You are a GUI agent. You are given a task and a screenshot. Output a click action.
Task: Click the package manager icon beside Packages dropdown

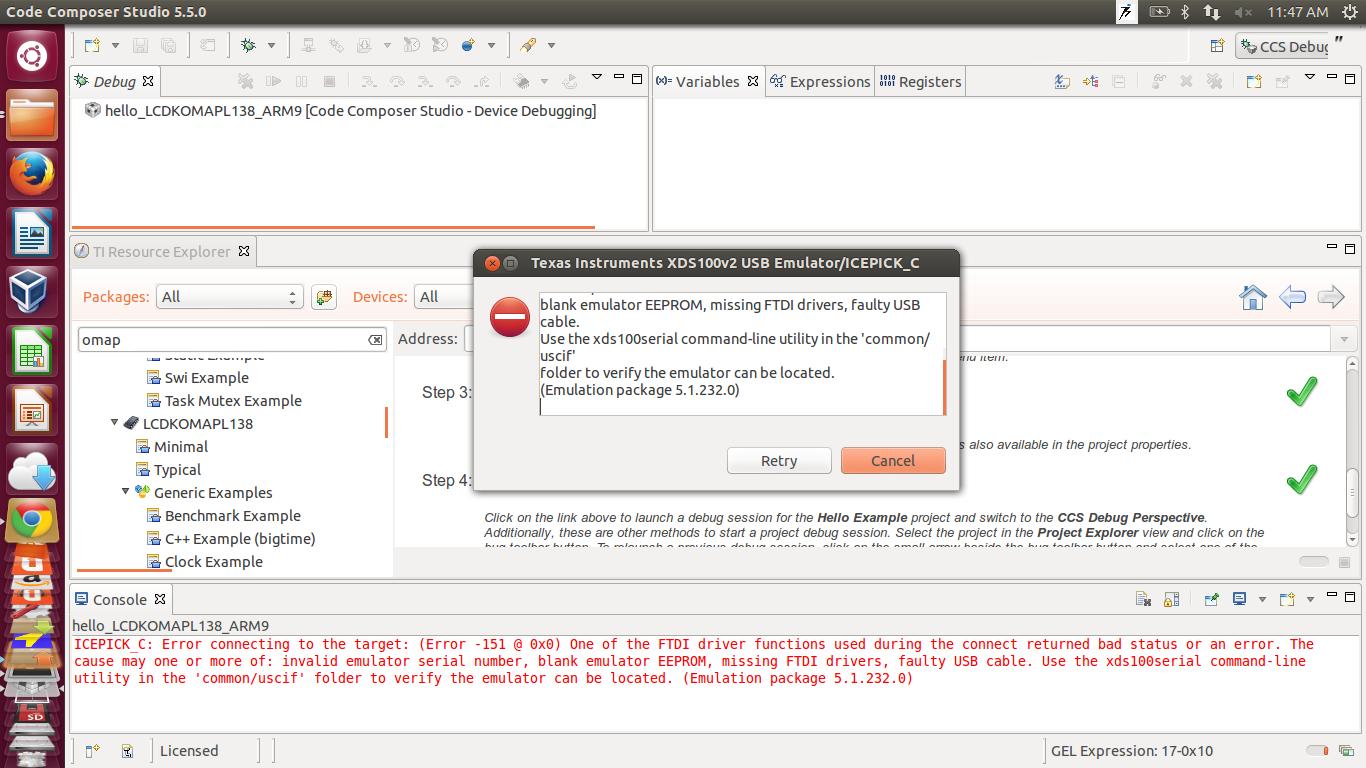pyautogui.click(x=323, y=297)
